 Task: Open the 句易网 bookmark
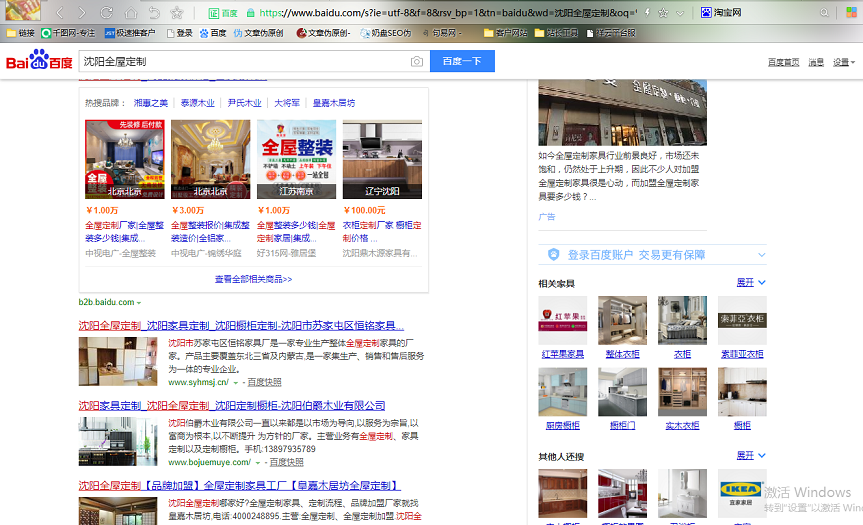[441, 33]
